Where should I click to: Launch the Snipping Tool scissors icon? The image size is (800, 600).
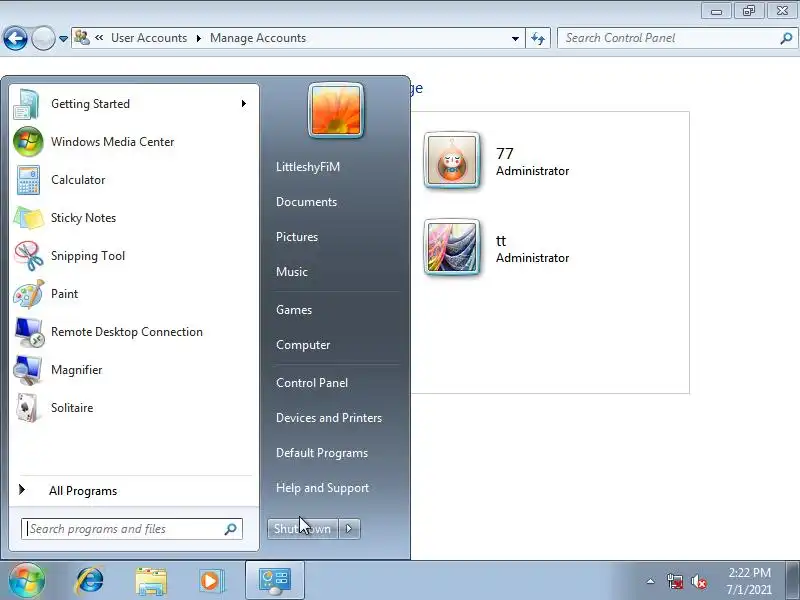click(x=28, y=256)
